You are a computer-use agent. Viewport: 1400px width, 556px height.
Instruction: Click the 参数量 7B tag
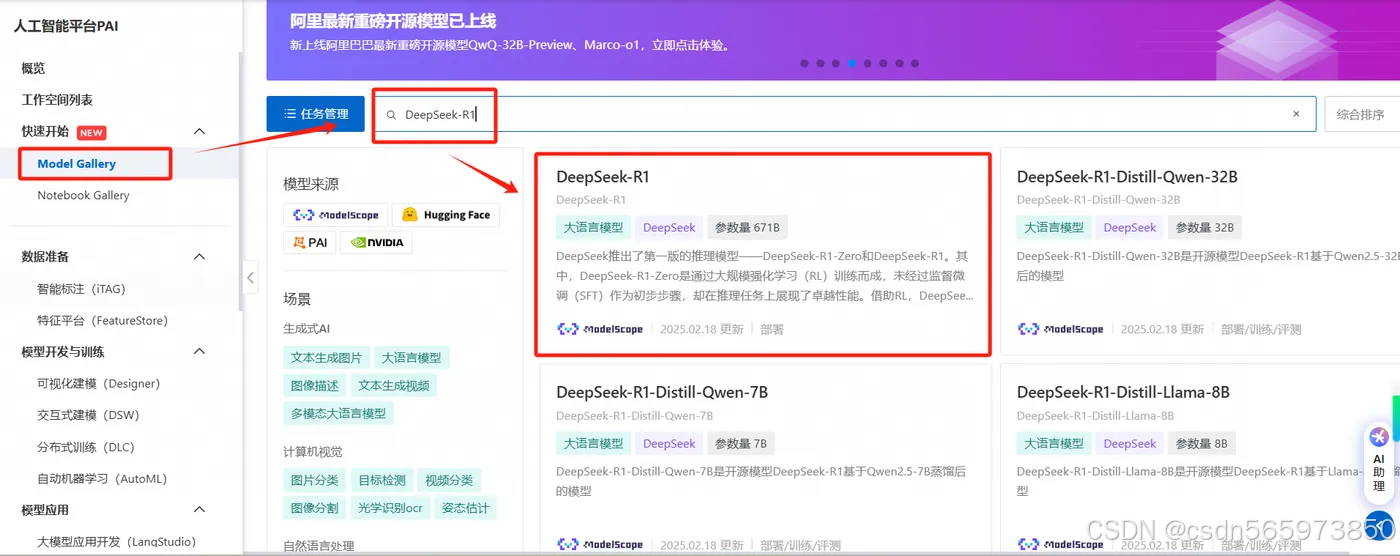[740, 443]
